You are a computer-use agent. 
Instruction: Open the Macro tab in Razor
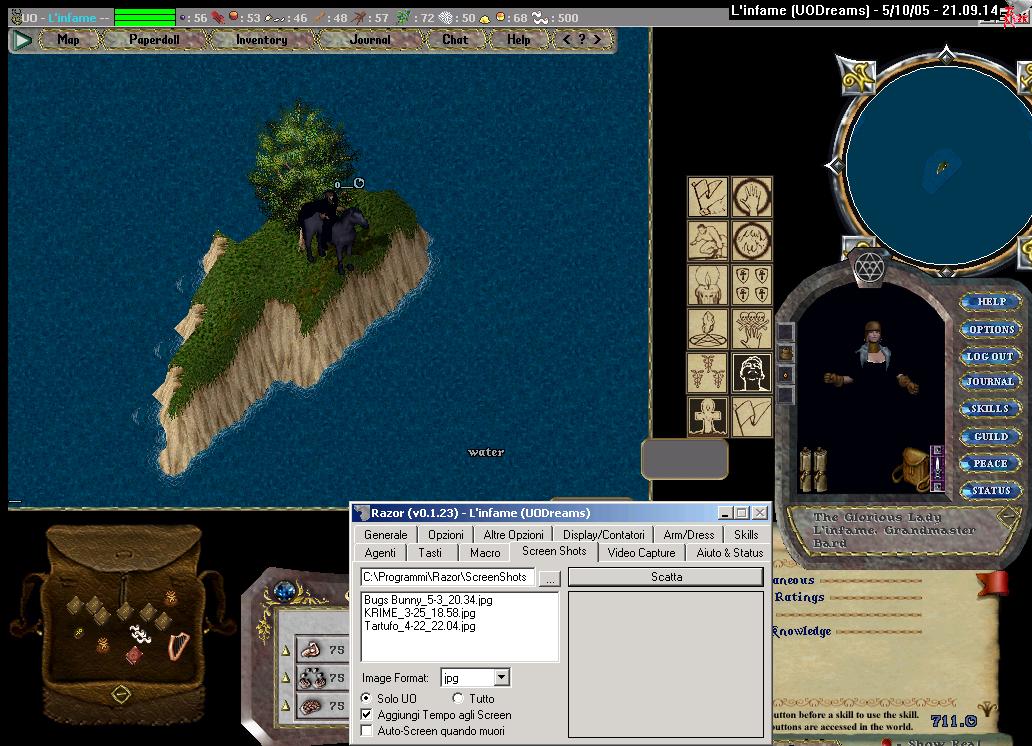tap(485, 553)
